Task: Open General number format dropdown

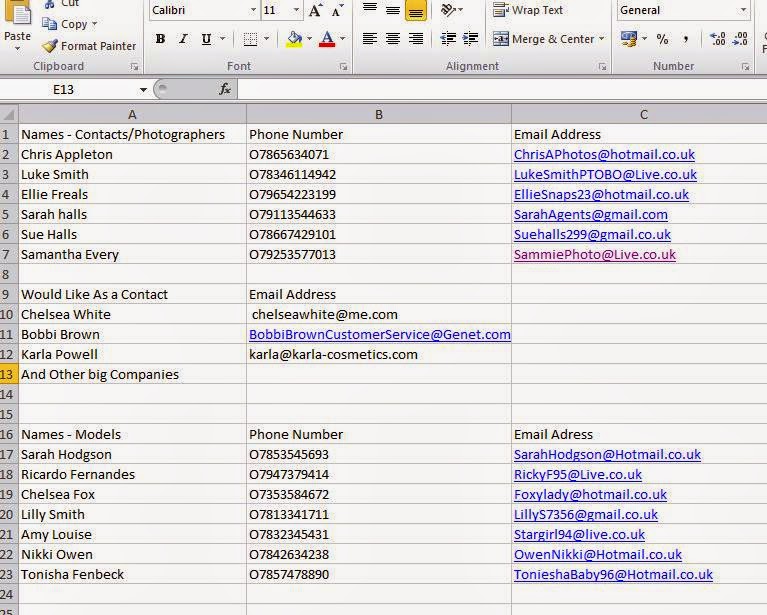Action: (744, 10)
